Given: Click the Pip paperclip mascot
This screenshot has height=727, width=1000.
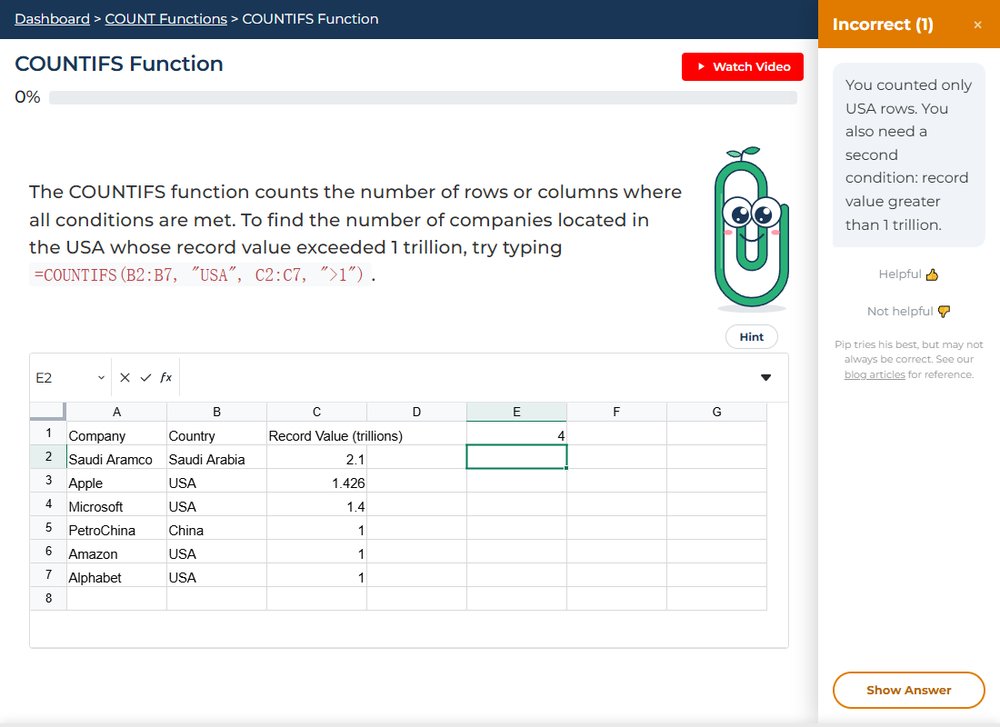Looking at the screenshot, I should tap(751, 228).
